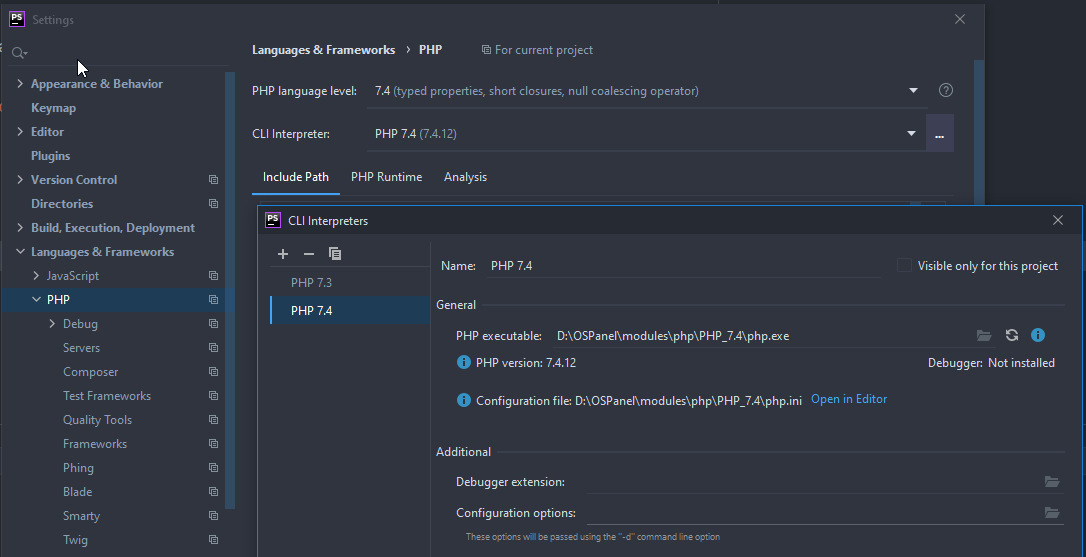Click the copy interpreter icon
The image size is (1086, 557).
point(335,254)
